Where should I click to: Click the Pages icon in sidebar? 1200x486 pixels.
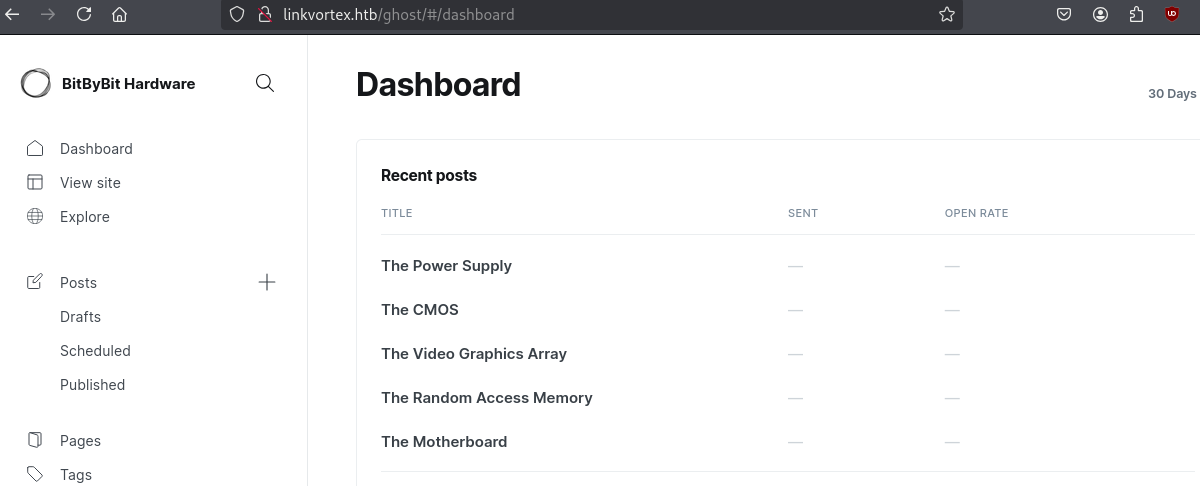click(x=35, y=441)
